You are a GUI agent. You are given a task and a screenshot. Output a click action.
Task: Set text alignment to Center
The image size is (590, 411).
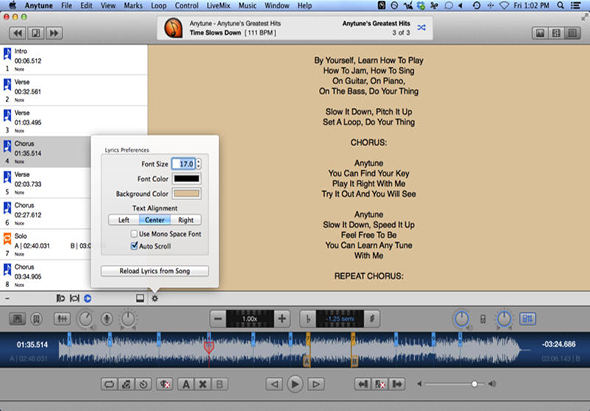[155, 220]
